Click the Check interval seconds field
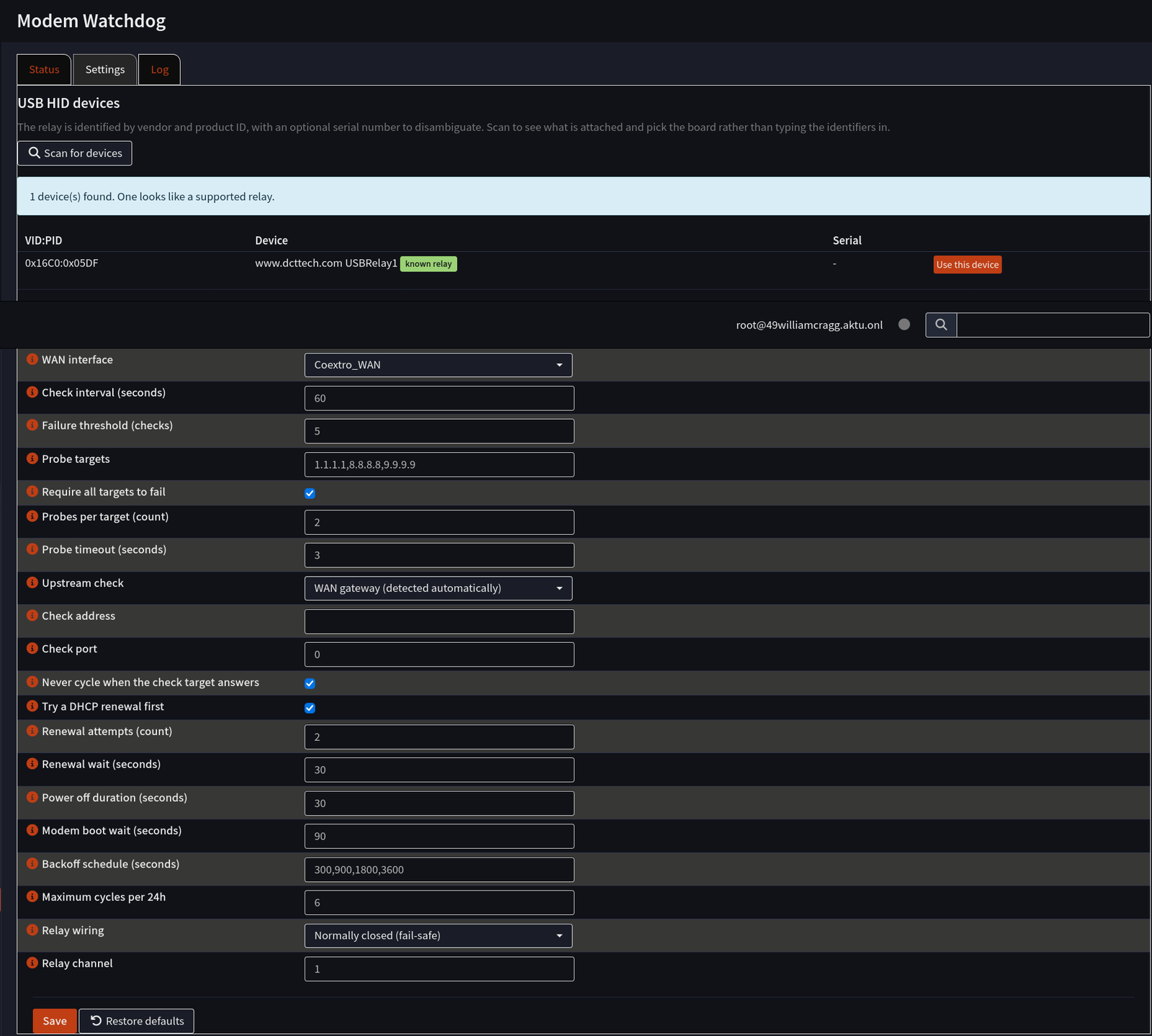The width and height of the screenshot is (1152, 1036). (x=439, y=398)
